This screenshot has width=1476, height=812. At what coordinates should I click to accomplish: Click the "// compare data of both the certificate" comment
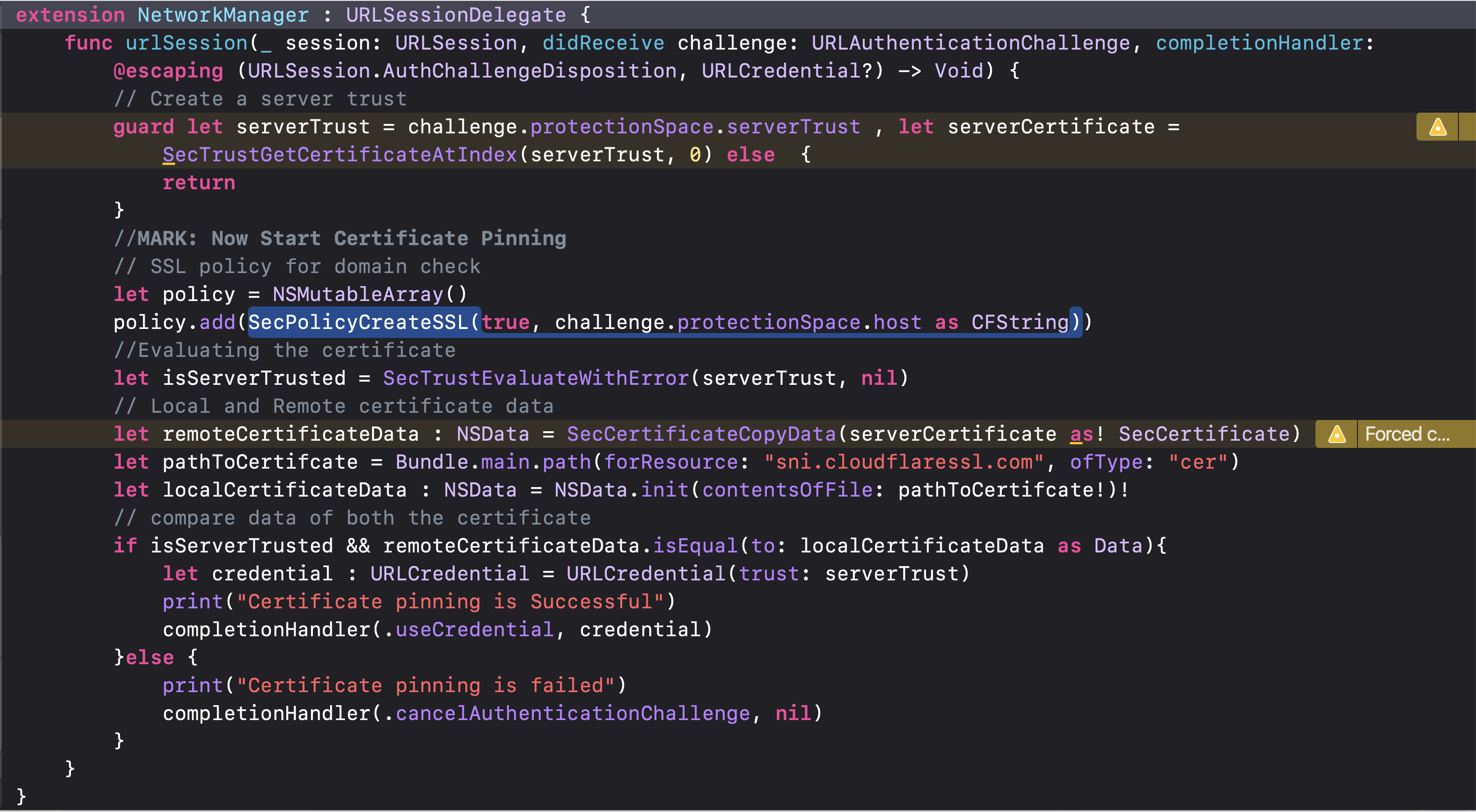coord(352,518)
